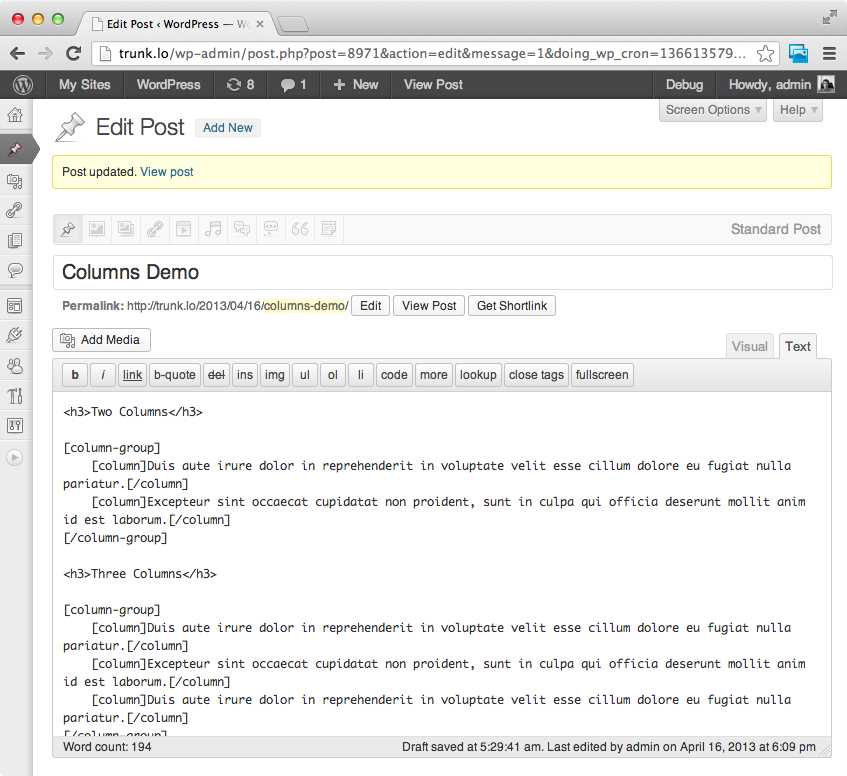Screen dimensions: 847x776
Task: Open the comments bubble showing 1
Action: [x=293, y=85]
